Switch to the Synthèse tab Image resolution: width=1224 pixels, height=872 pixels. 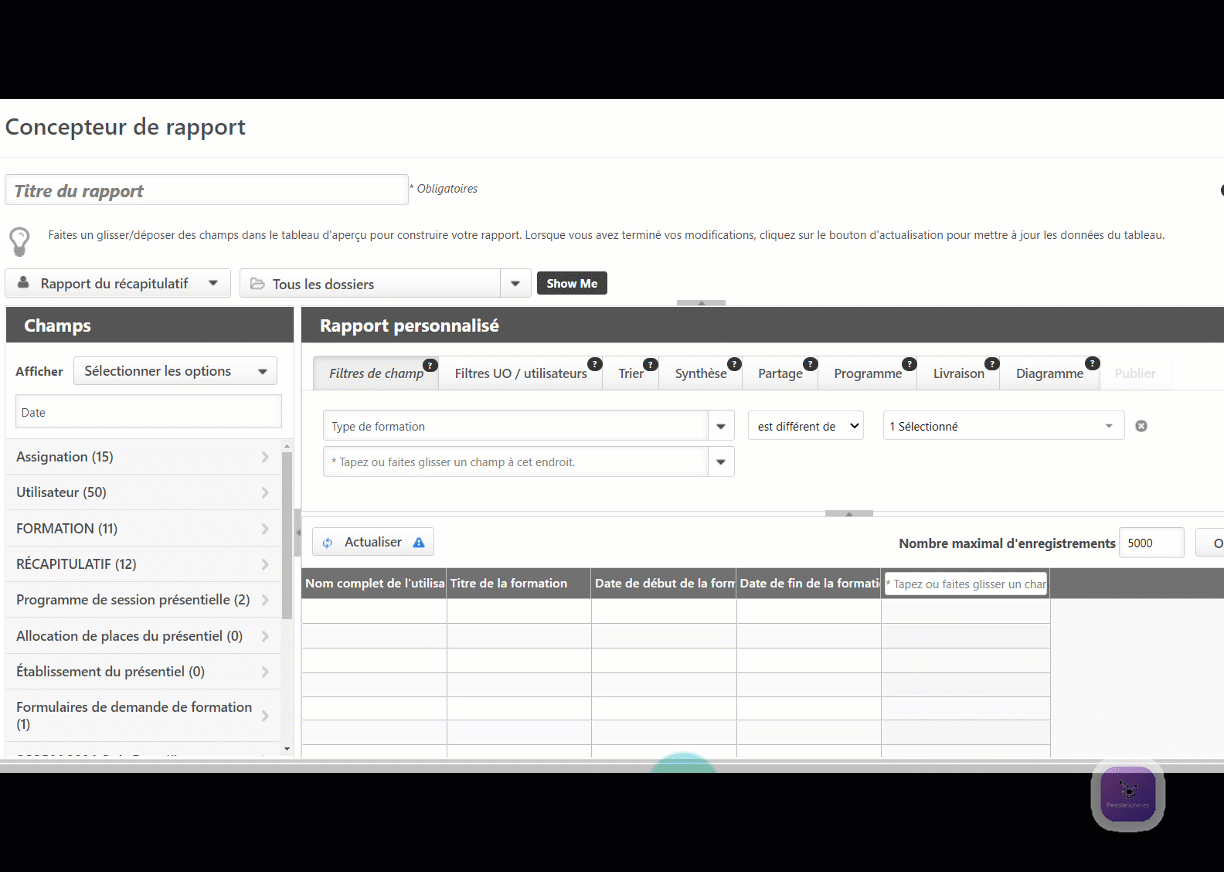click(701, 373)
